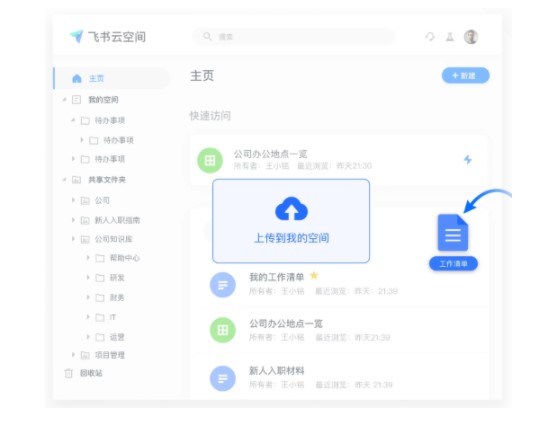The height and width of the screenshot is (425, 544).
Task: Click the folder icon next to 财务
Action: 100,298
